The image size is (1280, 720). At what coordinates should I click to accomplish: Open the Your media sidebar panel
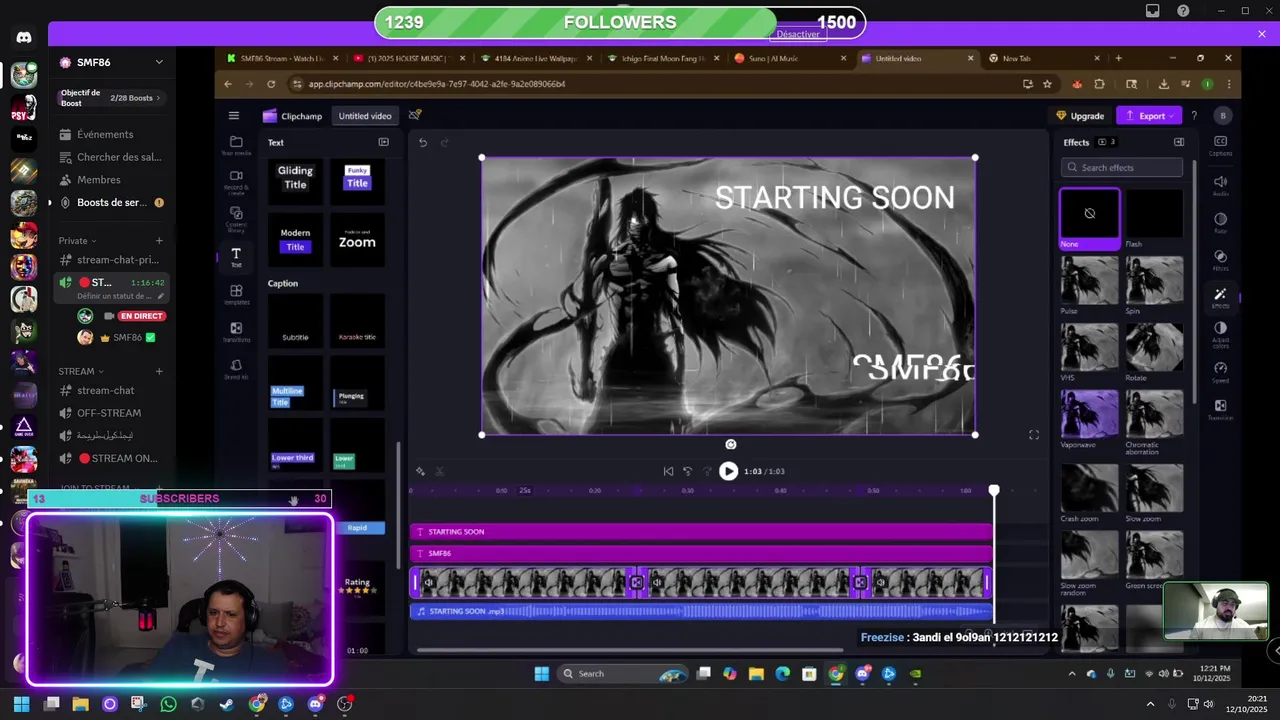pyautogui.click(x=236, y=146)
